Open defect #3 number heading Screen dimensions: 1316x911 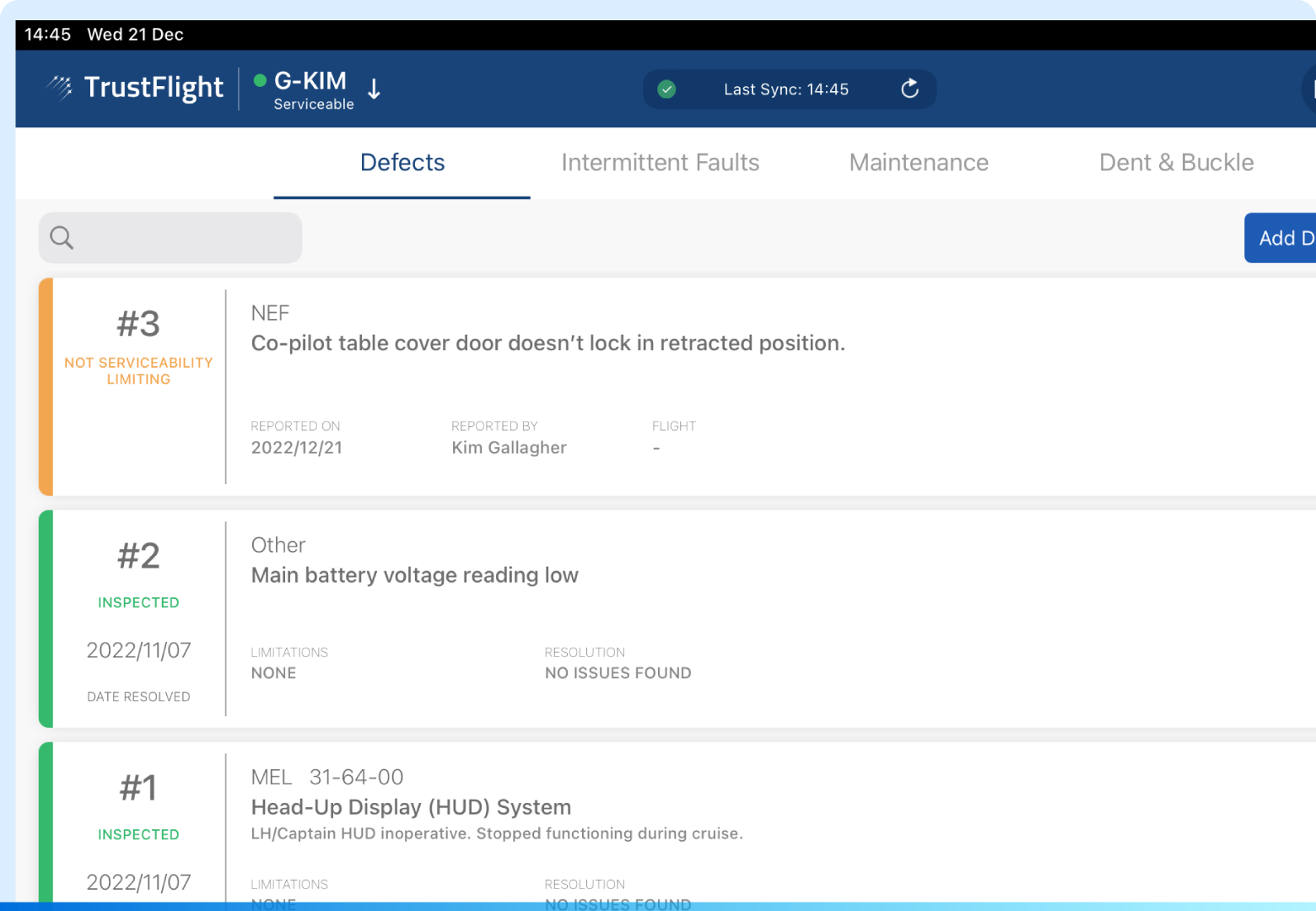[138, 324]
